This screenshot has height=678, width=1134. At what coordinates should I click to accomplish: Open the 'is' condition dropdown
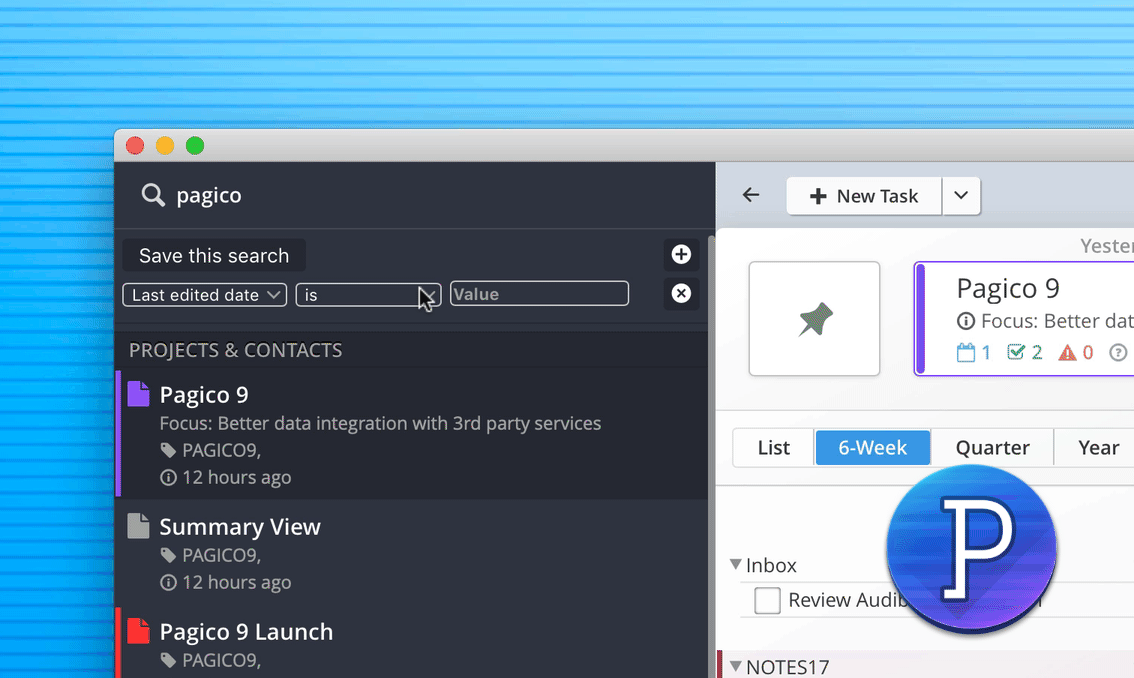coord(368,294)
